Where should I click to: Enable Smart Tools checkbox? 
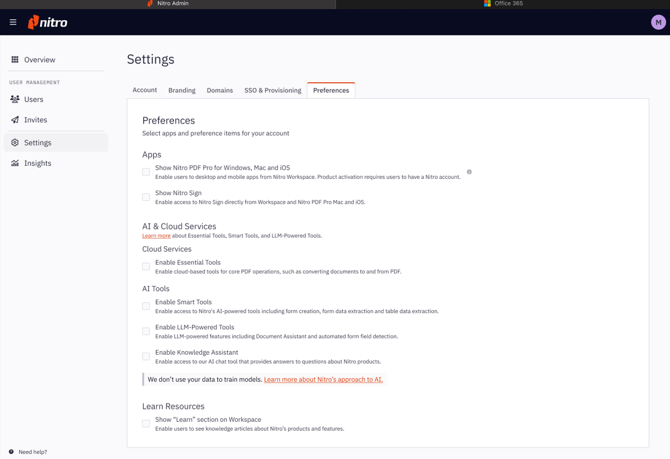[x=146, y=306]
